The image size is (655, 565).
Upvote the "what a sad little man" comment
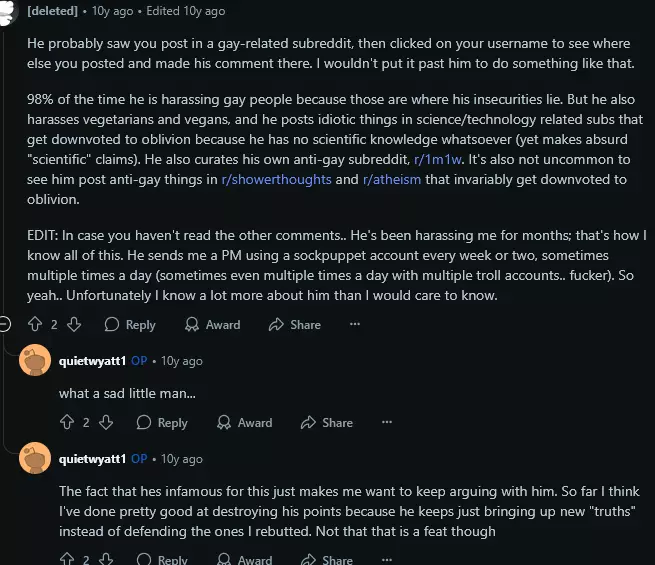point(67,422)
